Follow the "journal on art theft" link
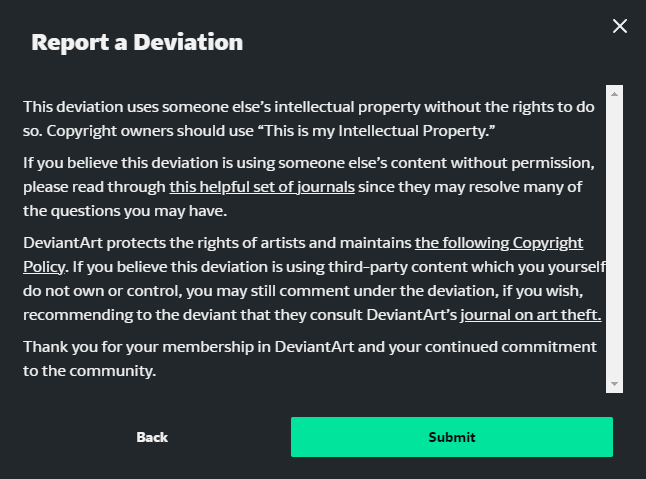The width and height of the screenshot is (646, 479). click(x=531, y=315)
